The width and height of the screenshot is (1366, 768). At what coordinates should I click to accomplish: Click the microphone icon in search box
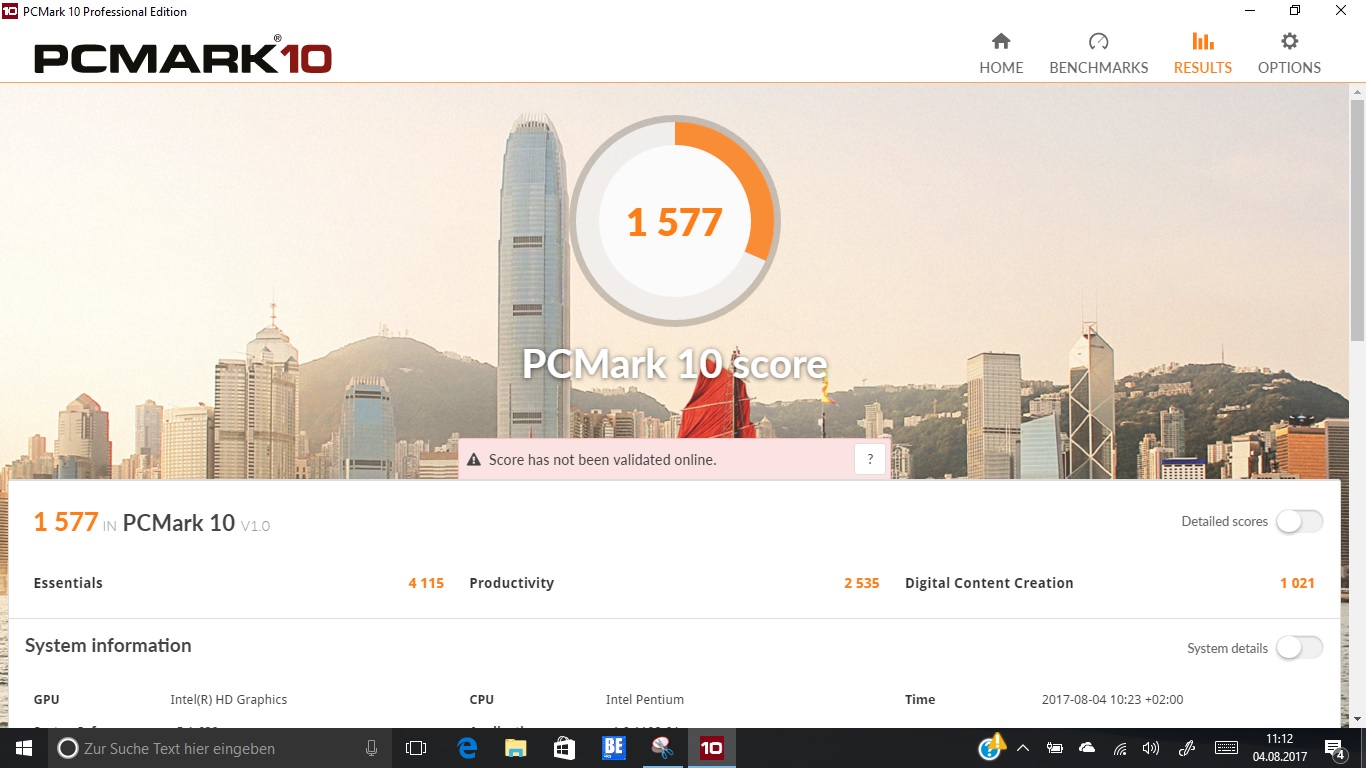371,748
